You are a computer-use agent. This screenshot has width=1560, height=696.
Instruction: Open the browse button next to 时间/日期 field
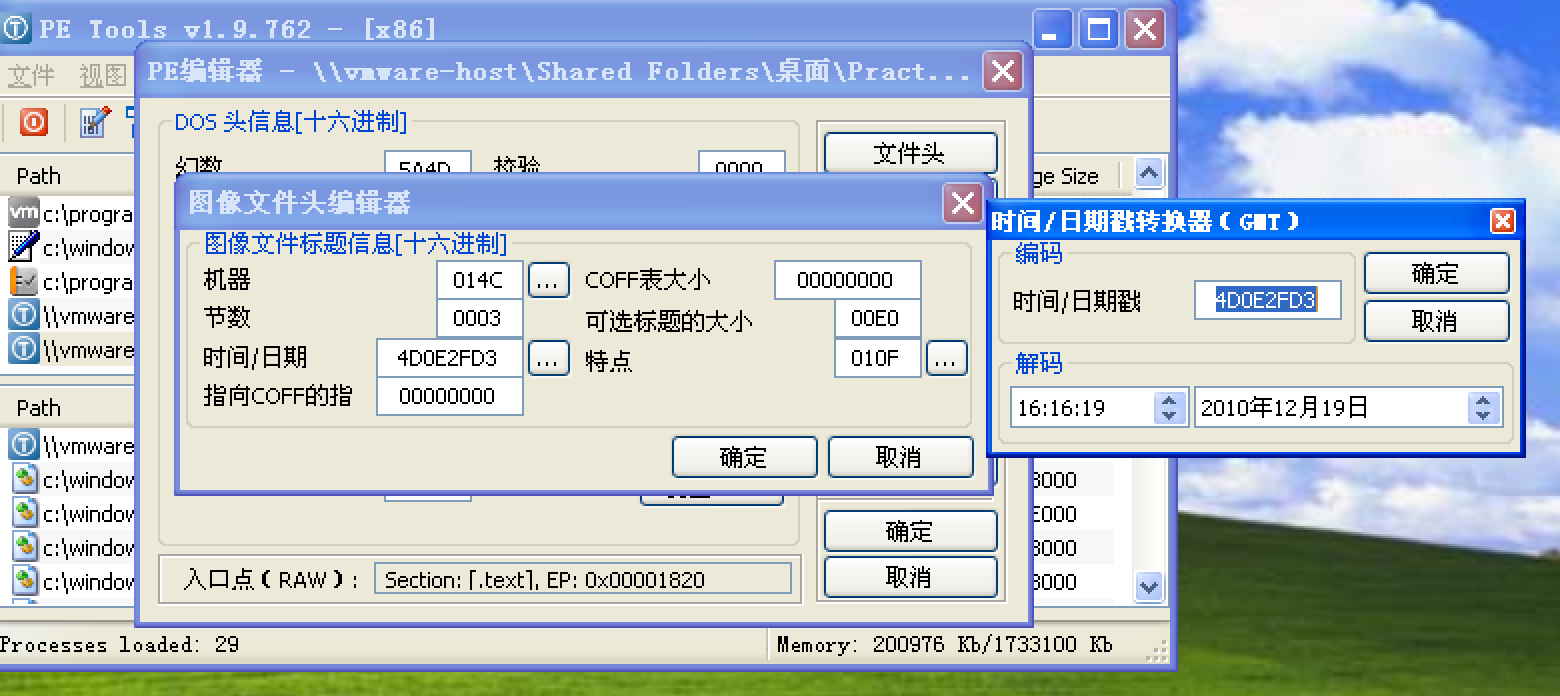click(x=548, y=358)
